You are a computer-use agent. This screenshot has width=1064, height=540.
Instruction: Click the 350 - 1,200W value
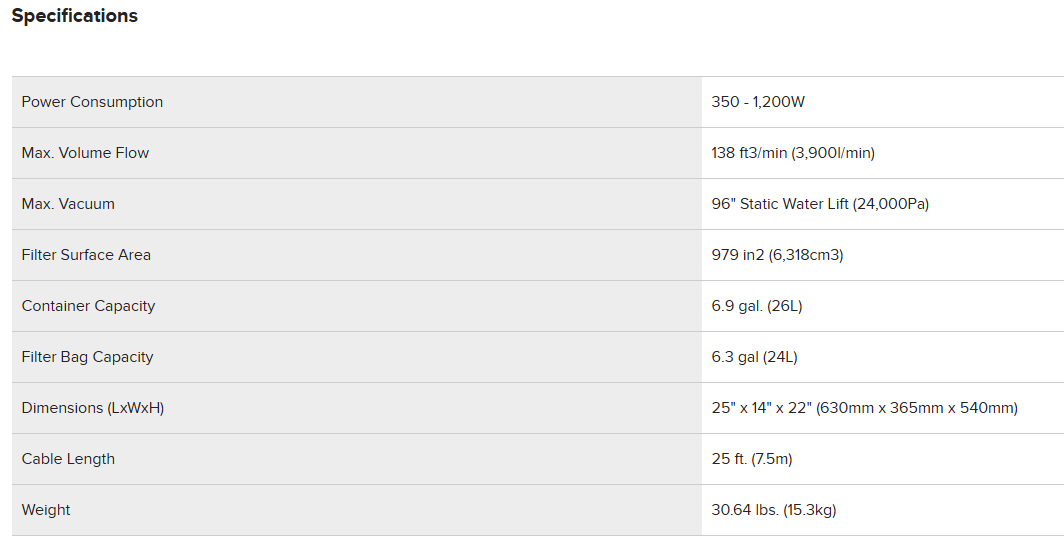point(757,102)
